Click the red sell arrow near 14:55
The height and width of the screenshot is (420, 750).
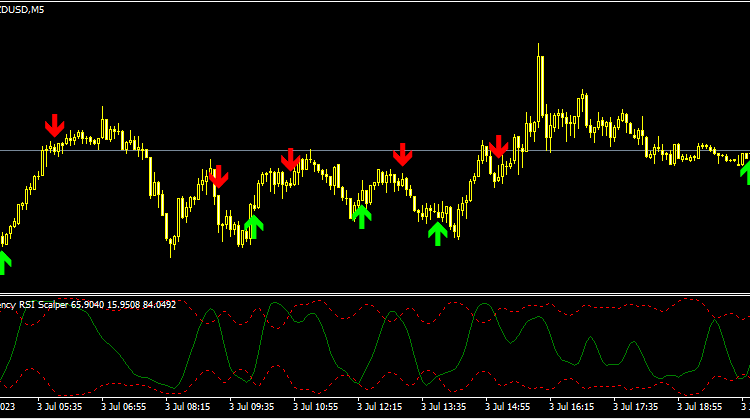coord(499,147)
